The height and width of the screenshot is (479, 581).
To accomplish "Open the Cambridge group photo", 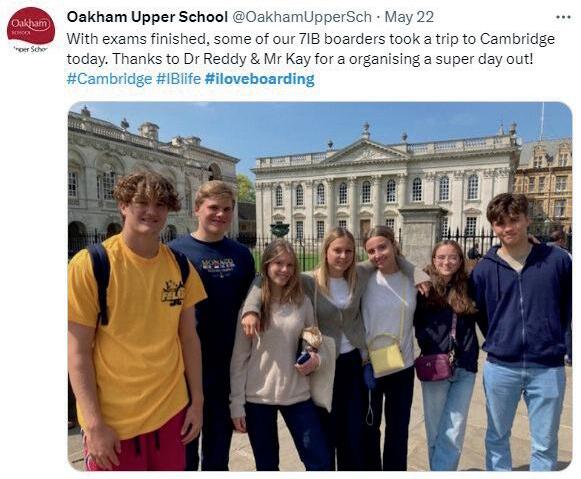I will click(320, 286).
